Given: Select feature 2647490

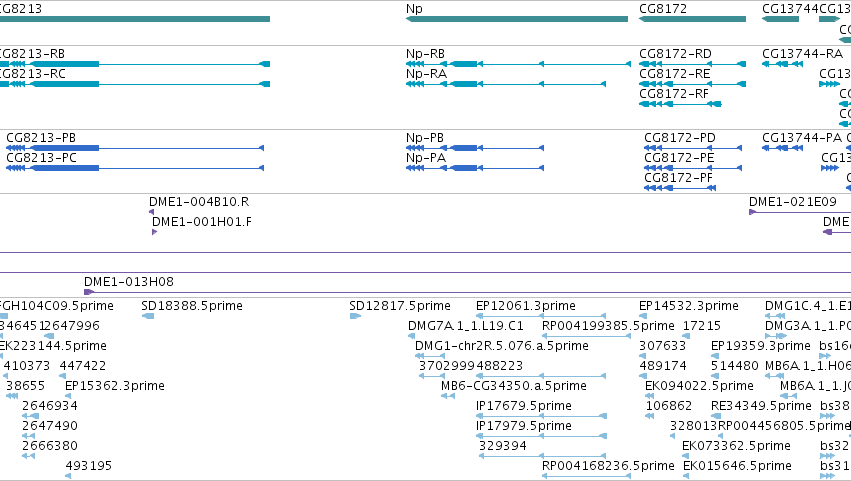Looking at the screenshot, I should (28, 436).
